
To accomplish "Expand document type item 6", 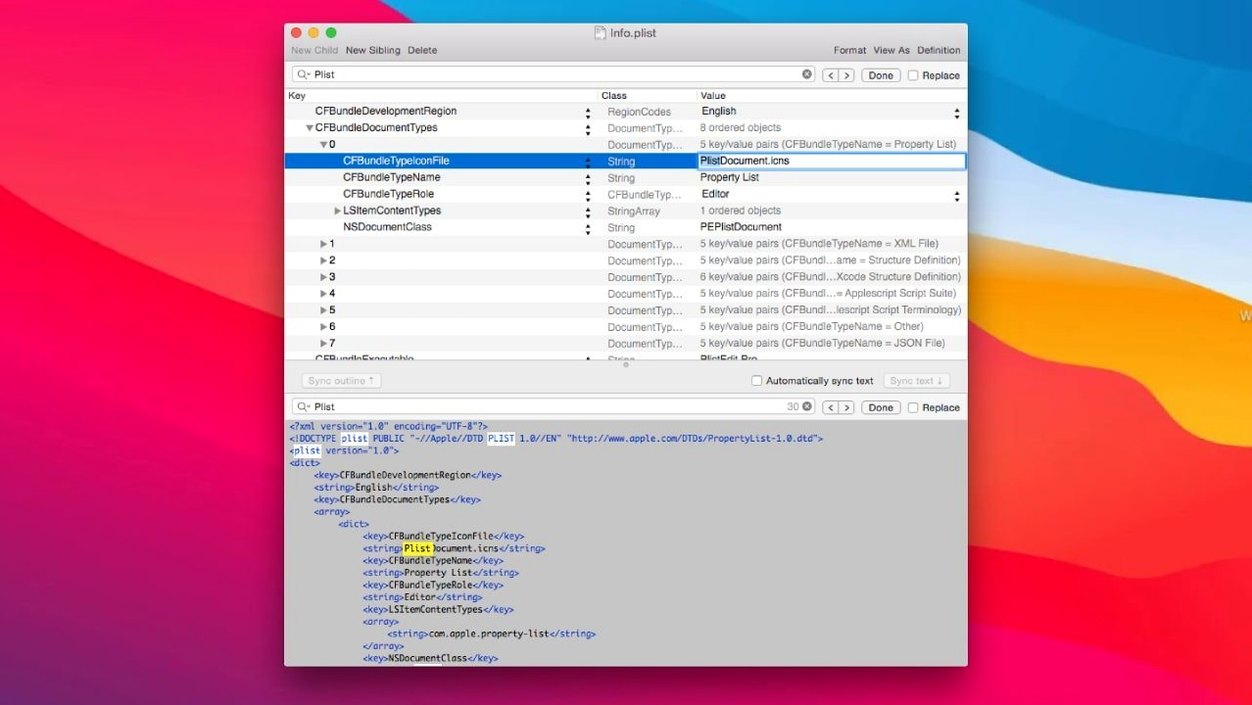I will pyautogui.click(x=323, y=327).
